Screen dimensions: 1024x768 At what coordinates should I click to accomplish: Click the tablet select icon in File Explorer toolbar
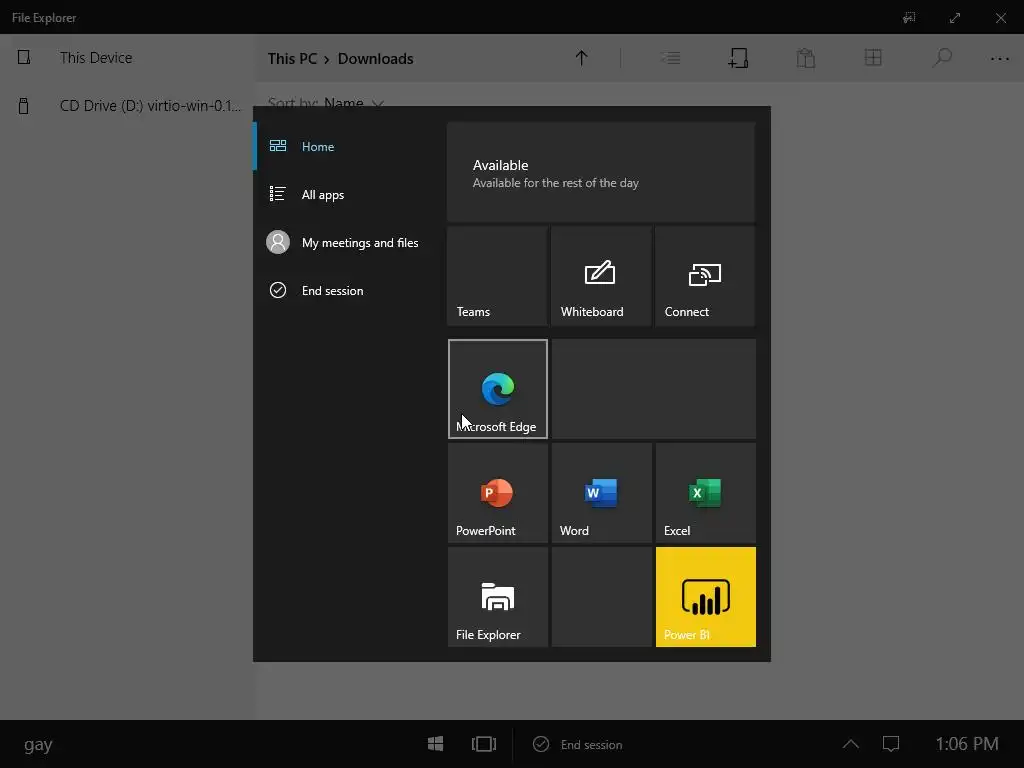pyautogui.click(x=738, y=58)
